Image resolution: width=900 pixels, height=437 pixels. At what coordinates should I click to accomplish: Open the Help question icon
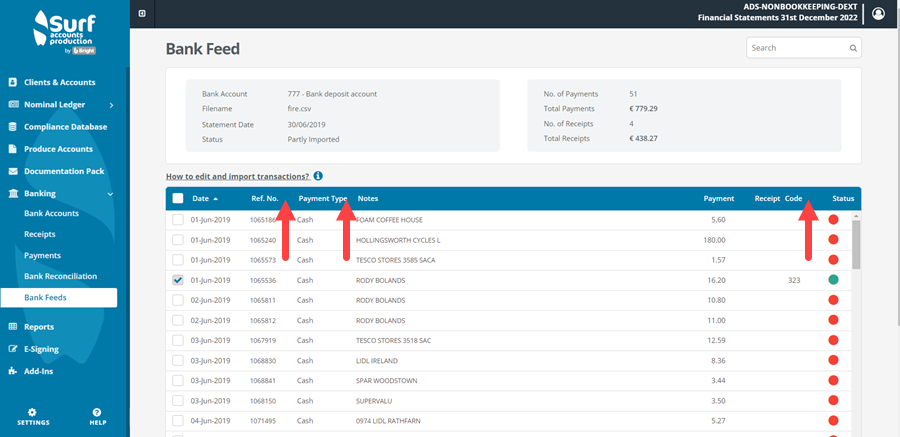click(x=97, y=412)
